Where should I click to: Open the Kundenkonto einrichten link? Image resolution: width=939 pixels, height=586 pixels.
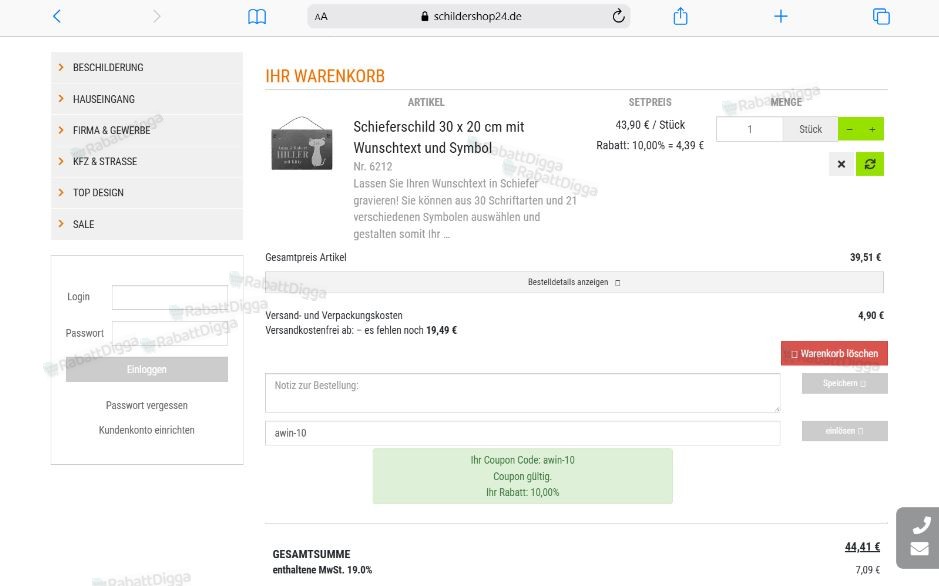tap(147, 430)
